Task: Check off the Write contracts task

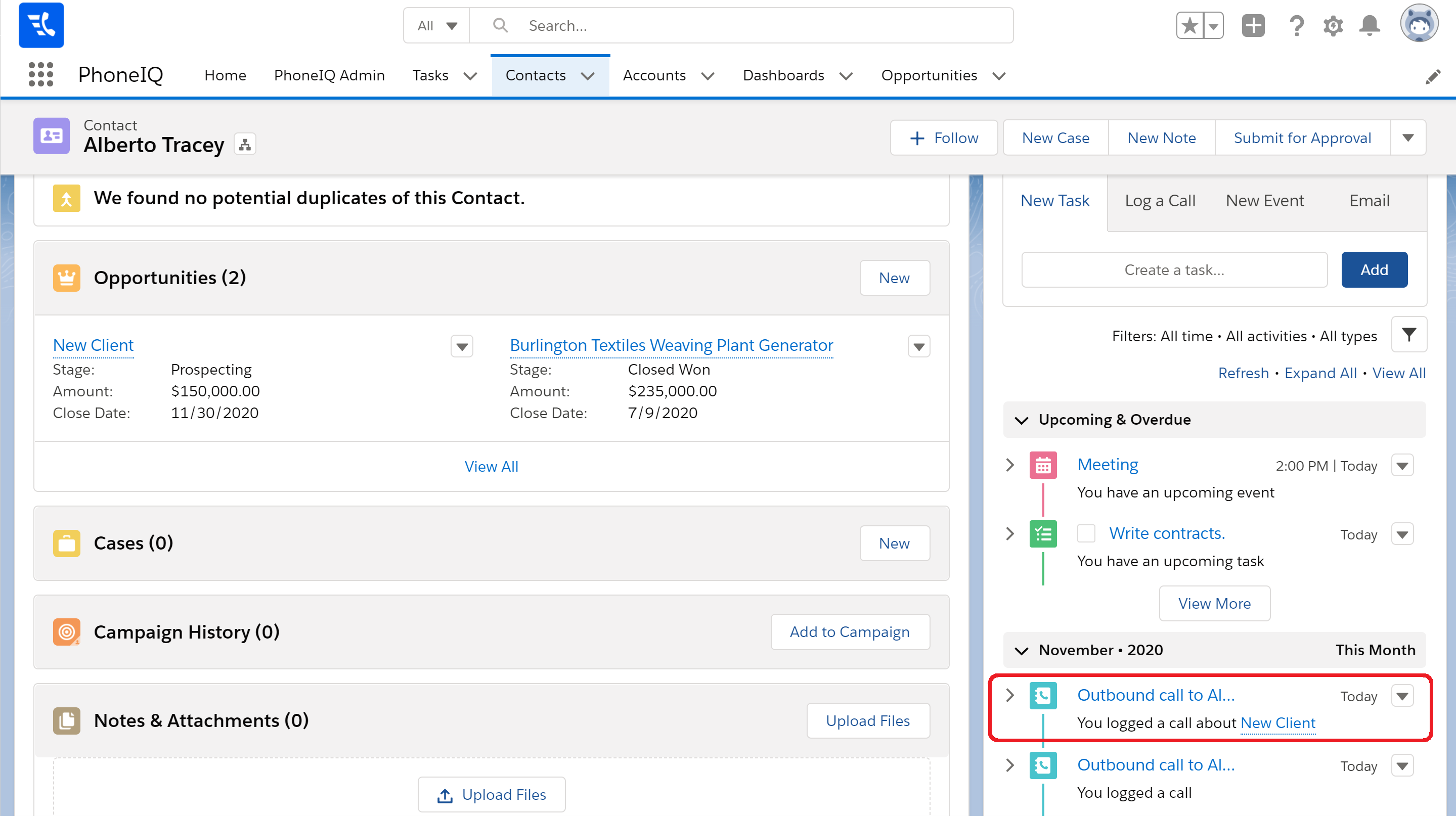Action: pyautogui.click(x=1086, y=533)
